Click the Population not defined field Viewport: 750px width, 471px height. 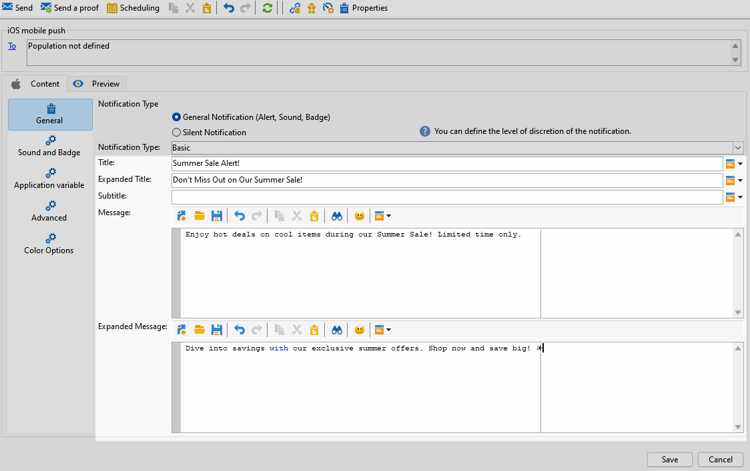[384, 52]
